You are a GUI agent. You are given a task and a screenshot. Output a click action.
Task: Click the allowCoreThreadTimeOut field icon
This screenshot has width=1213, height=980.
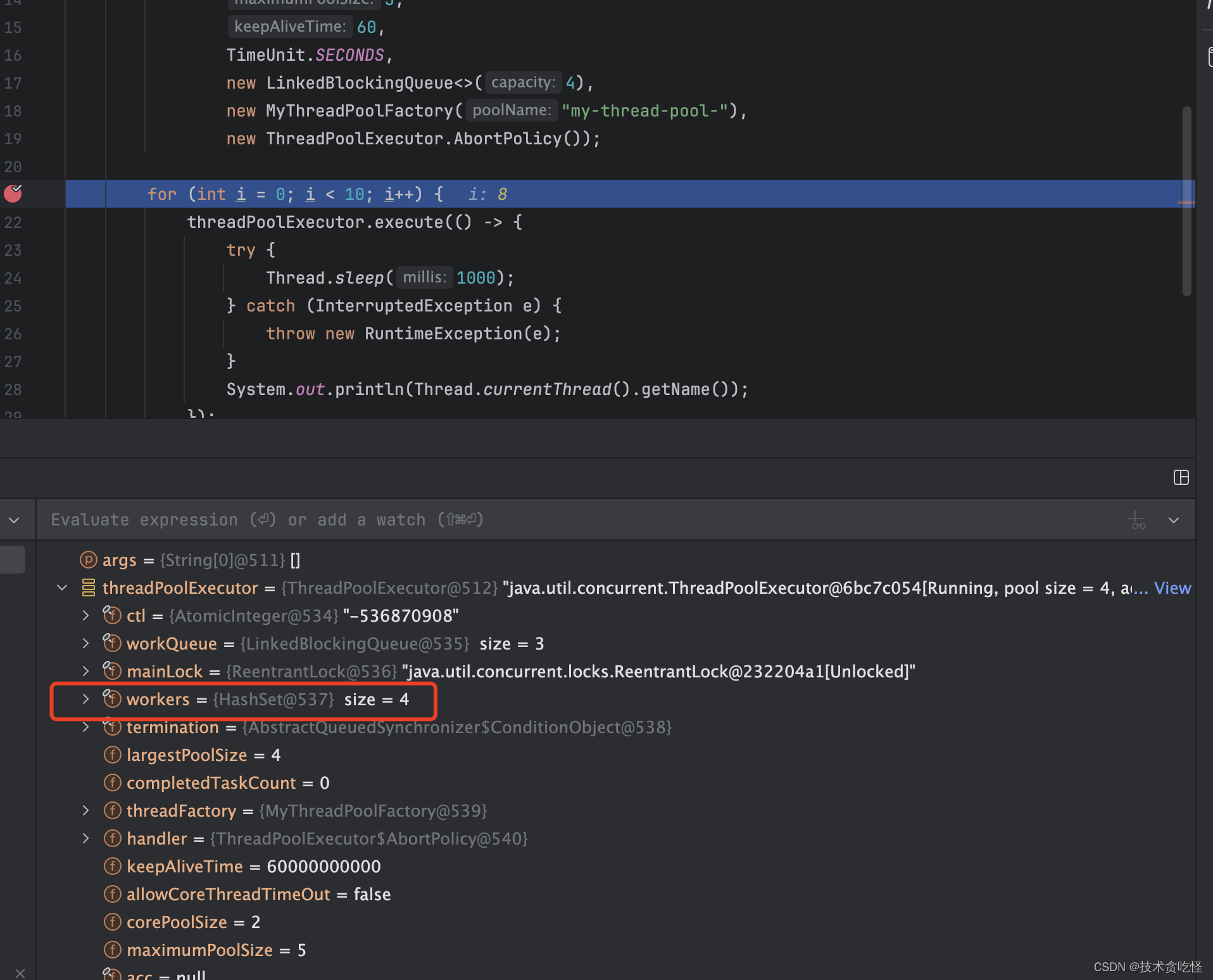pyautogui.click(x=112, y=894)
